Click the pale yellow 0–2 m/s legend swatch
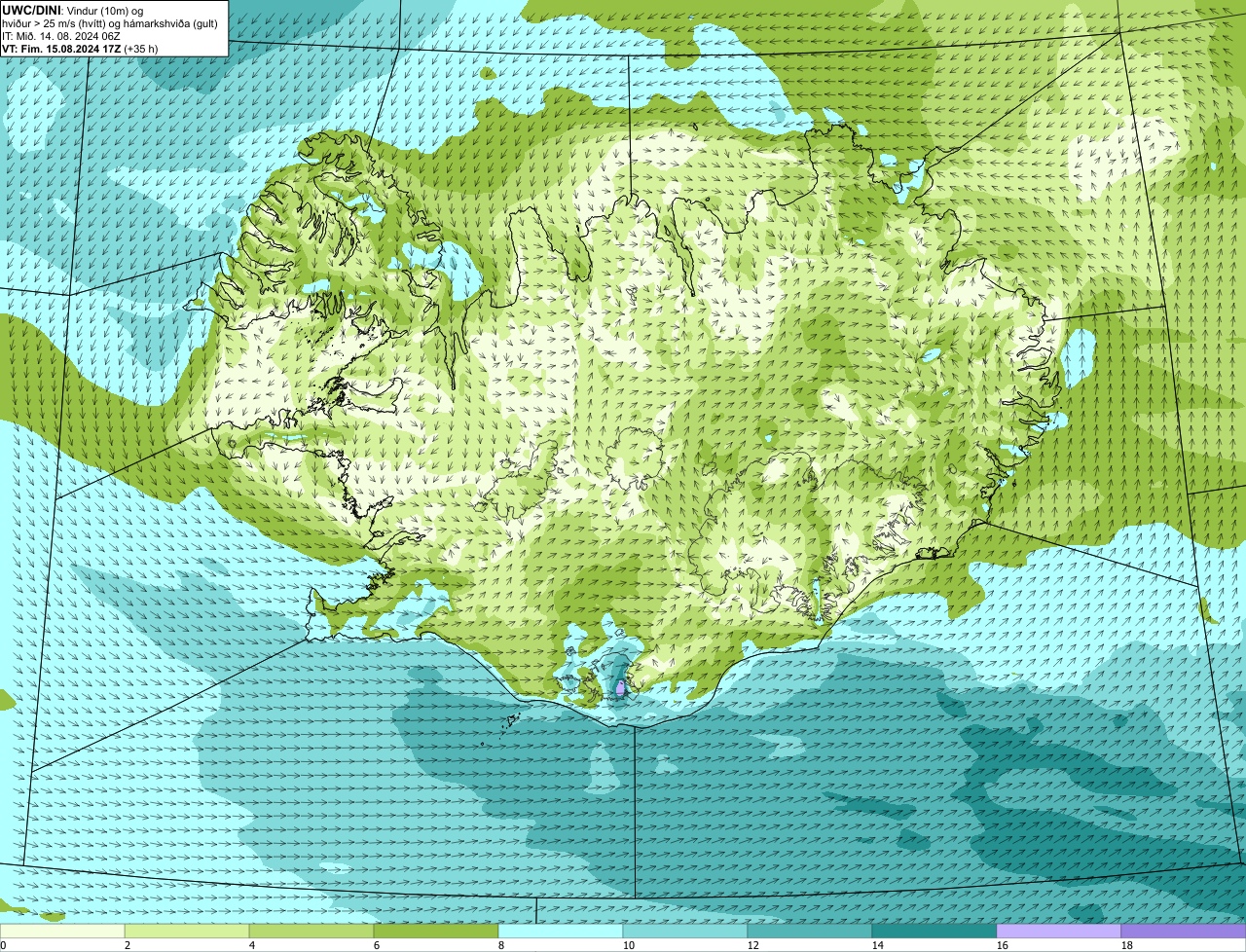The image size is (1246, 952). (62, 931)
